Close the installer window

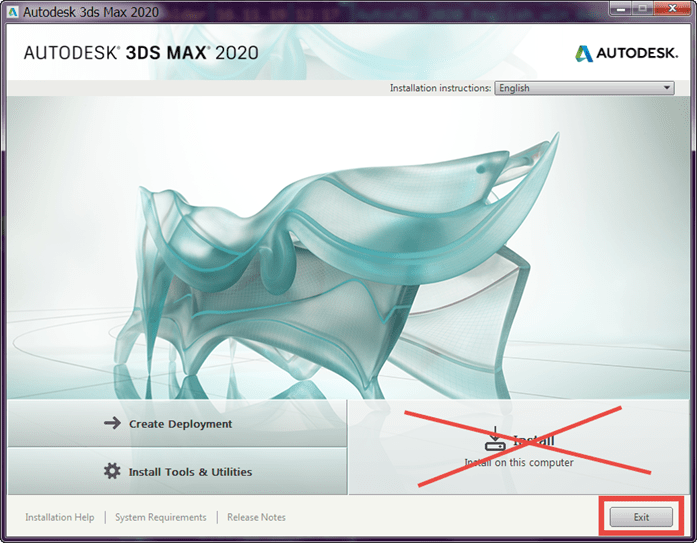[673, 8]
